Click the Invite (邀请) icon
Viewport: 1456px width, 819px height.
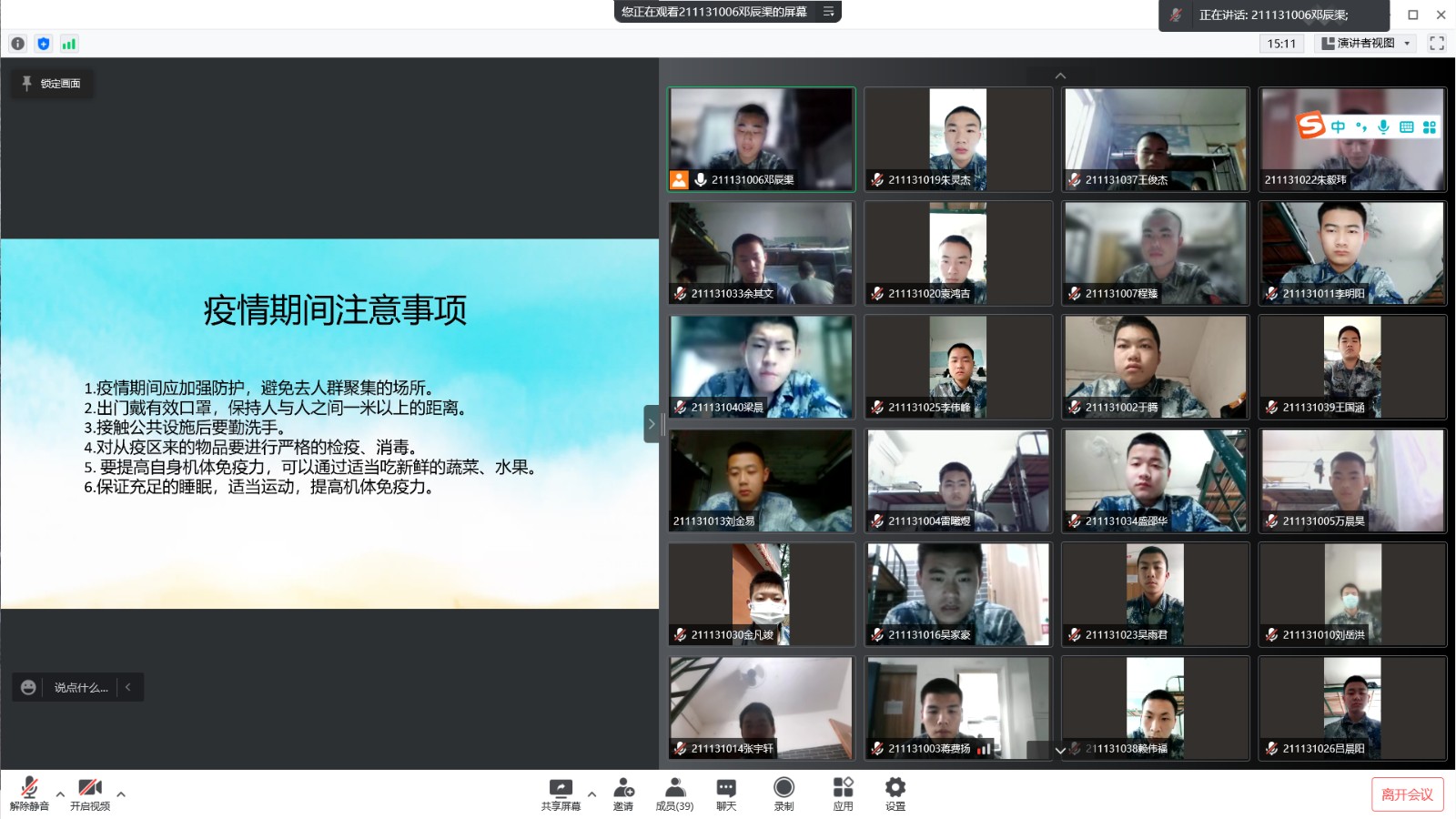(623, 794)
